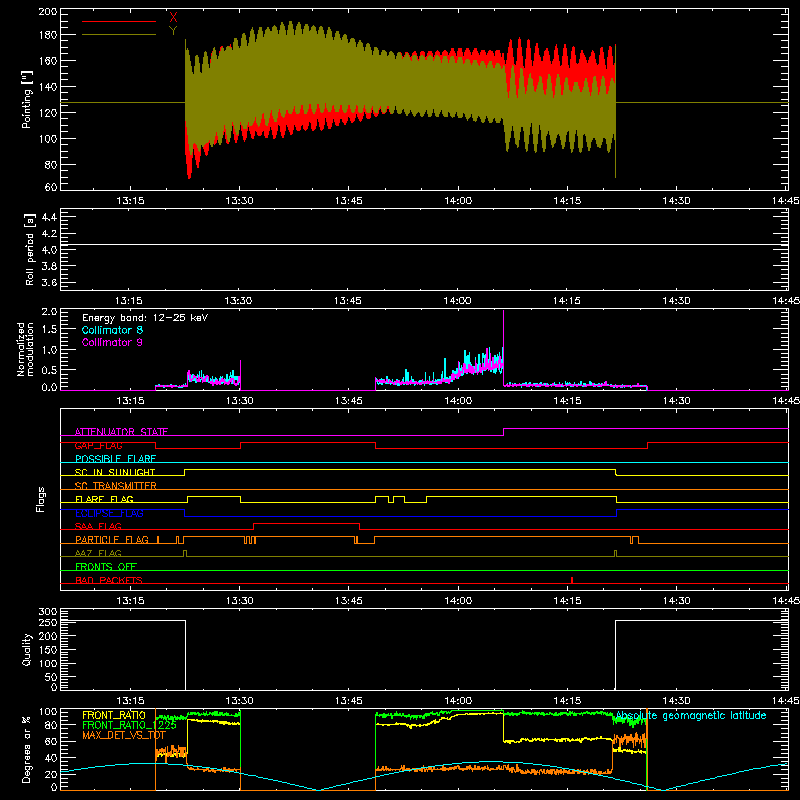This screenshot has height=800, width=800.
Task: Select the PARTICLE_FLAG label
Action: (112, 539)
